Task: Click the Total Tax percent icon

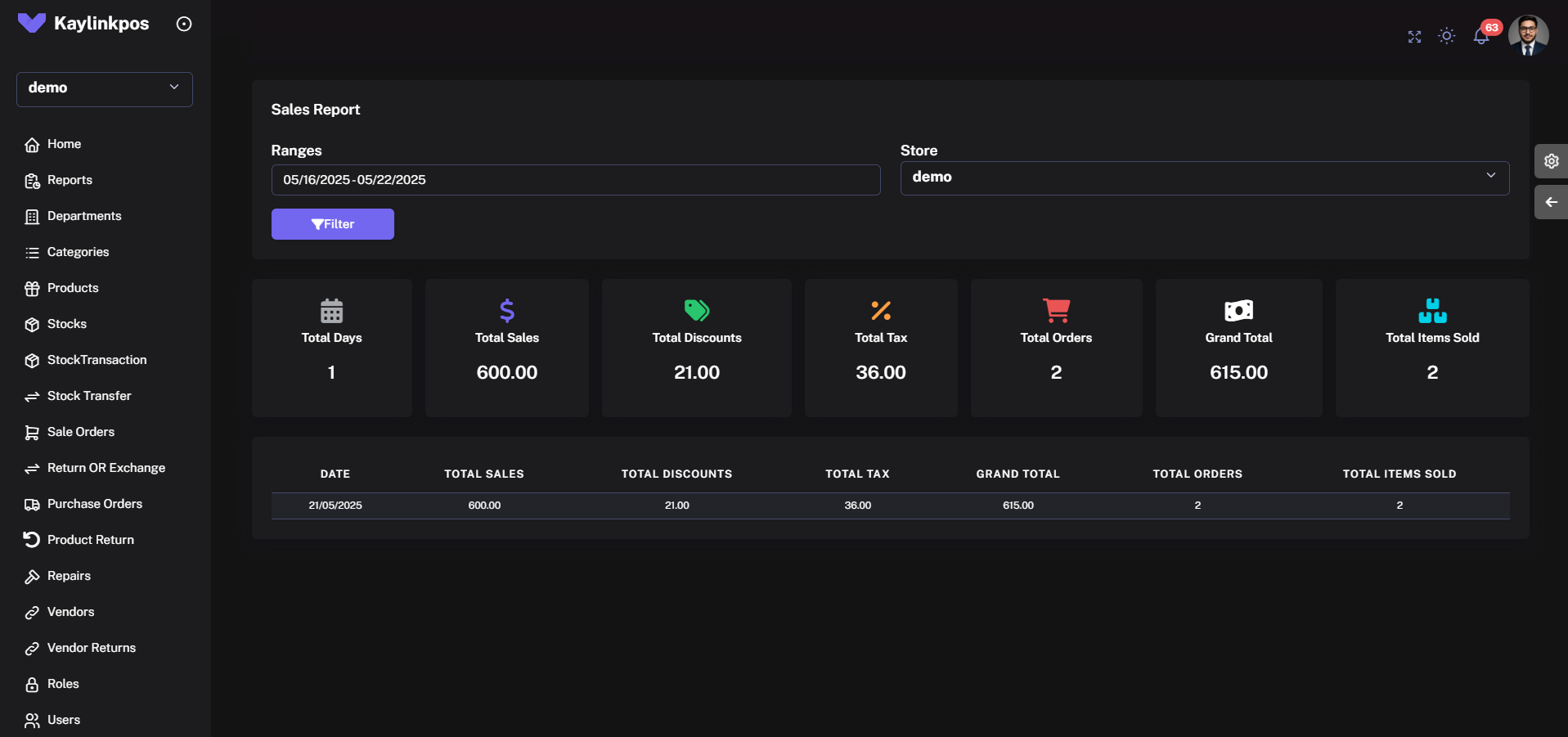Action: (x=881, y=311)
